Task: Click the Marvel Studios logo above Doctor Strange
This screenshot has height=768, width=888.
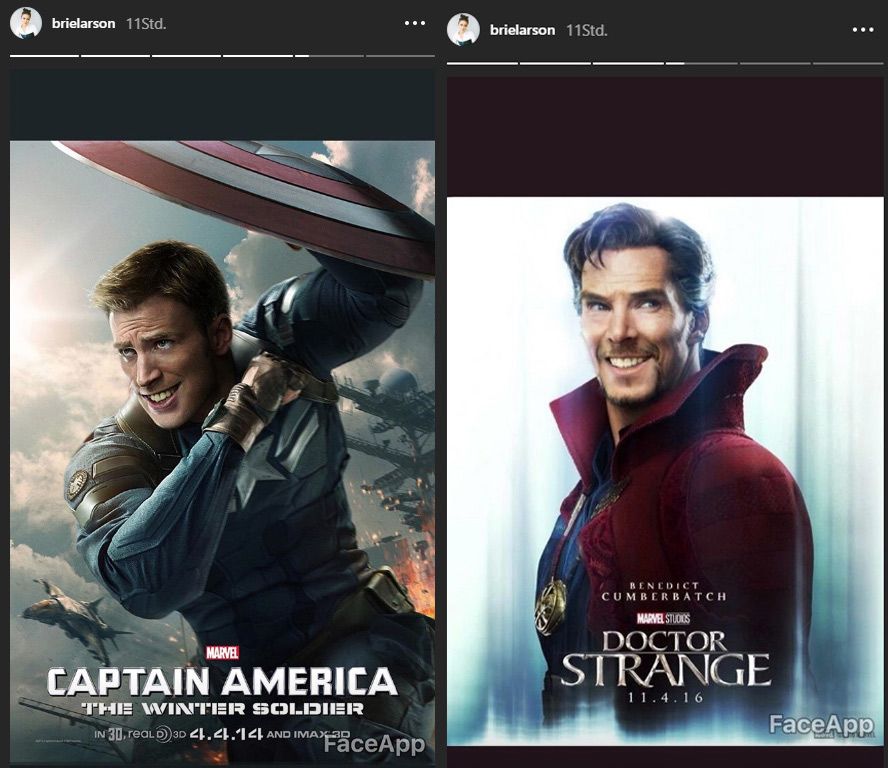Action: click(663, 618)
